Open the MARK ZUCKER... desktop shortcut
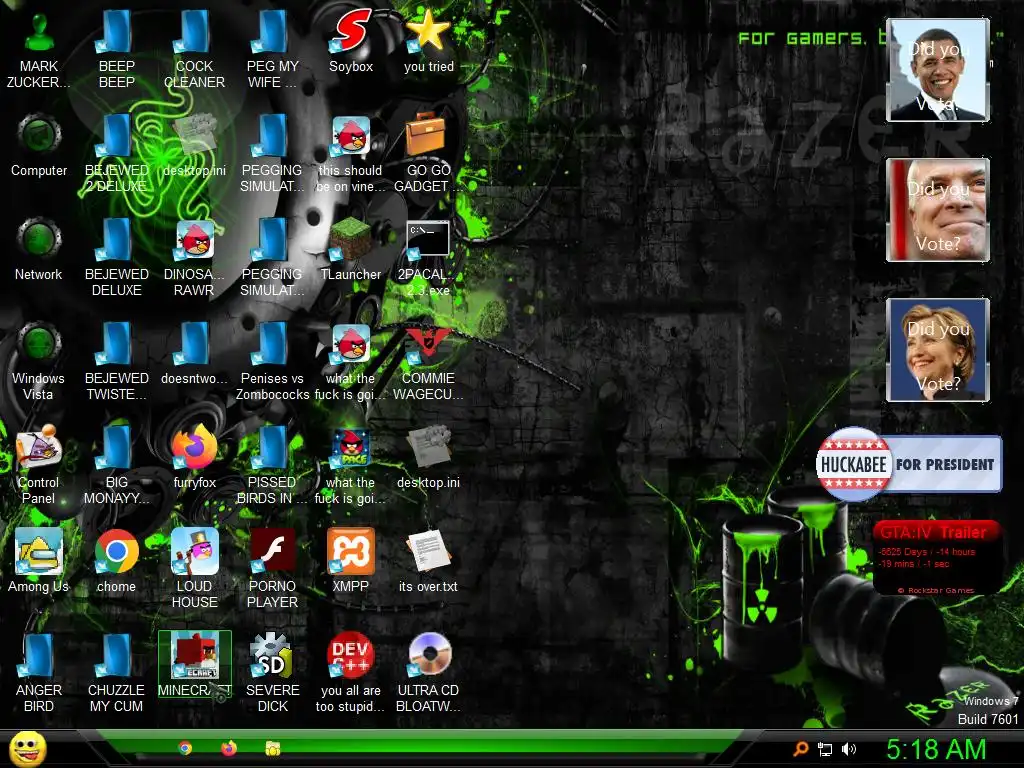1024x768 pixels. coord(39,49)
